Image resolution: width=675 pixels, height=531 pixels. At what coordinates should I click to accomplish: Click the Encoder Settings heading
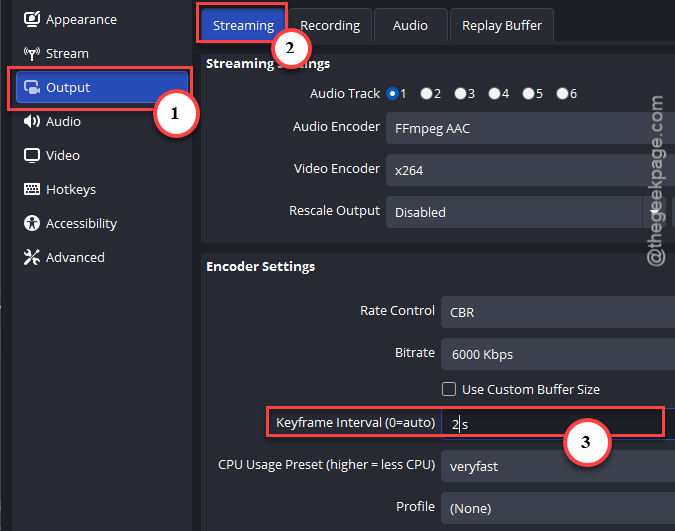(260, 267)
